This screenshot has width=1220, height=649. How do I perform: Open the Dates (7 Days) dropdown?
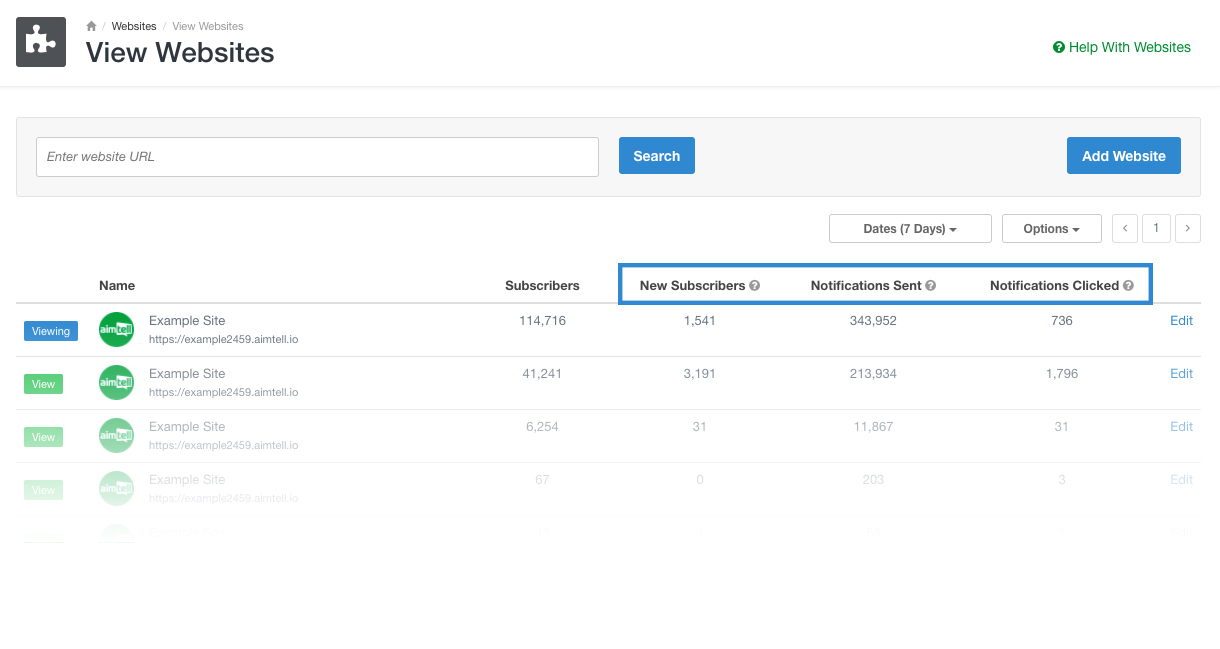pyautogui.click(x=909, y=229)
